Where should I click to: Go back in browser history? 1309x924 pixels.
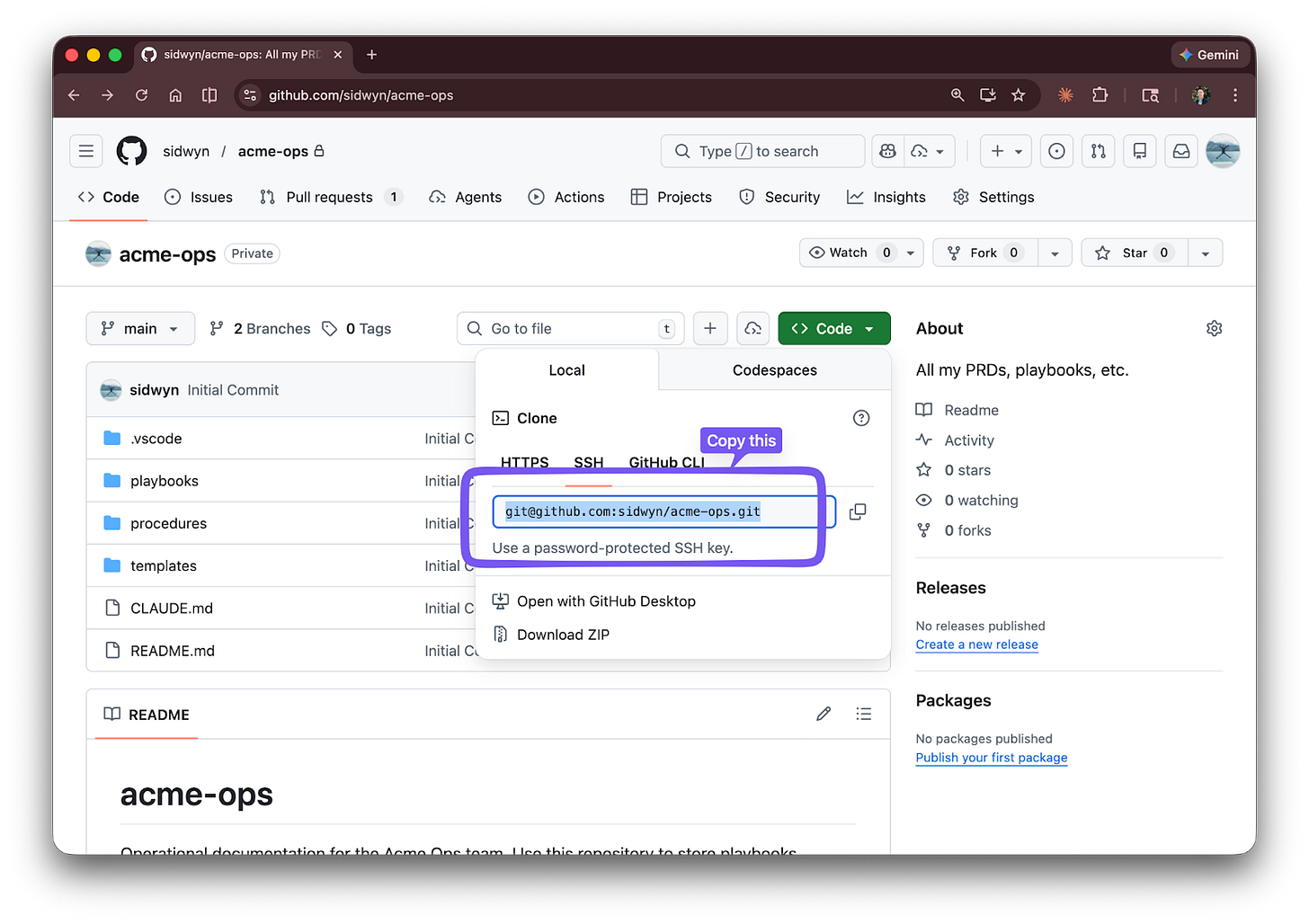click(74, 95)
